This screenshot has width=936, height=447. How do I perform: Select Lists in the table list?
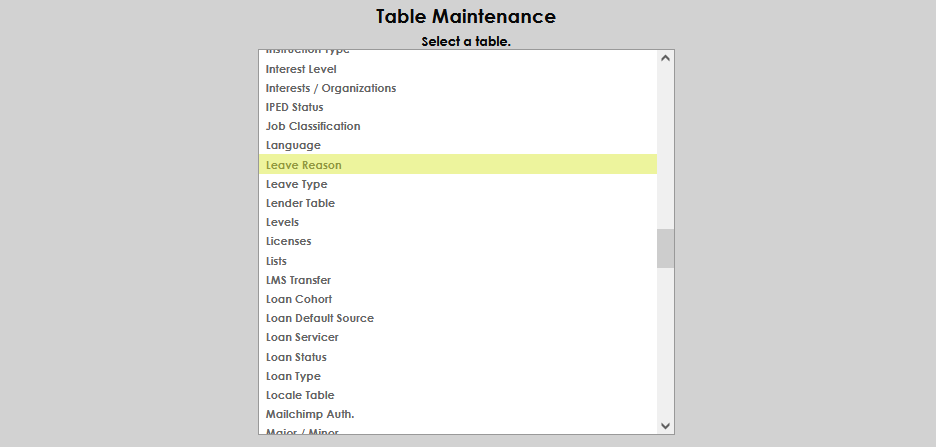(x=276, y=261)
